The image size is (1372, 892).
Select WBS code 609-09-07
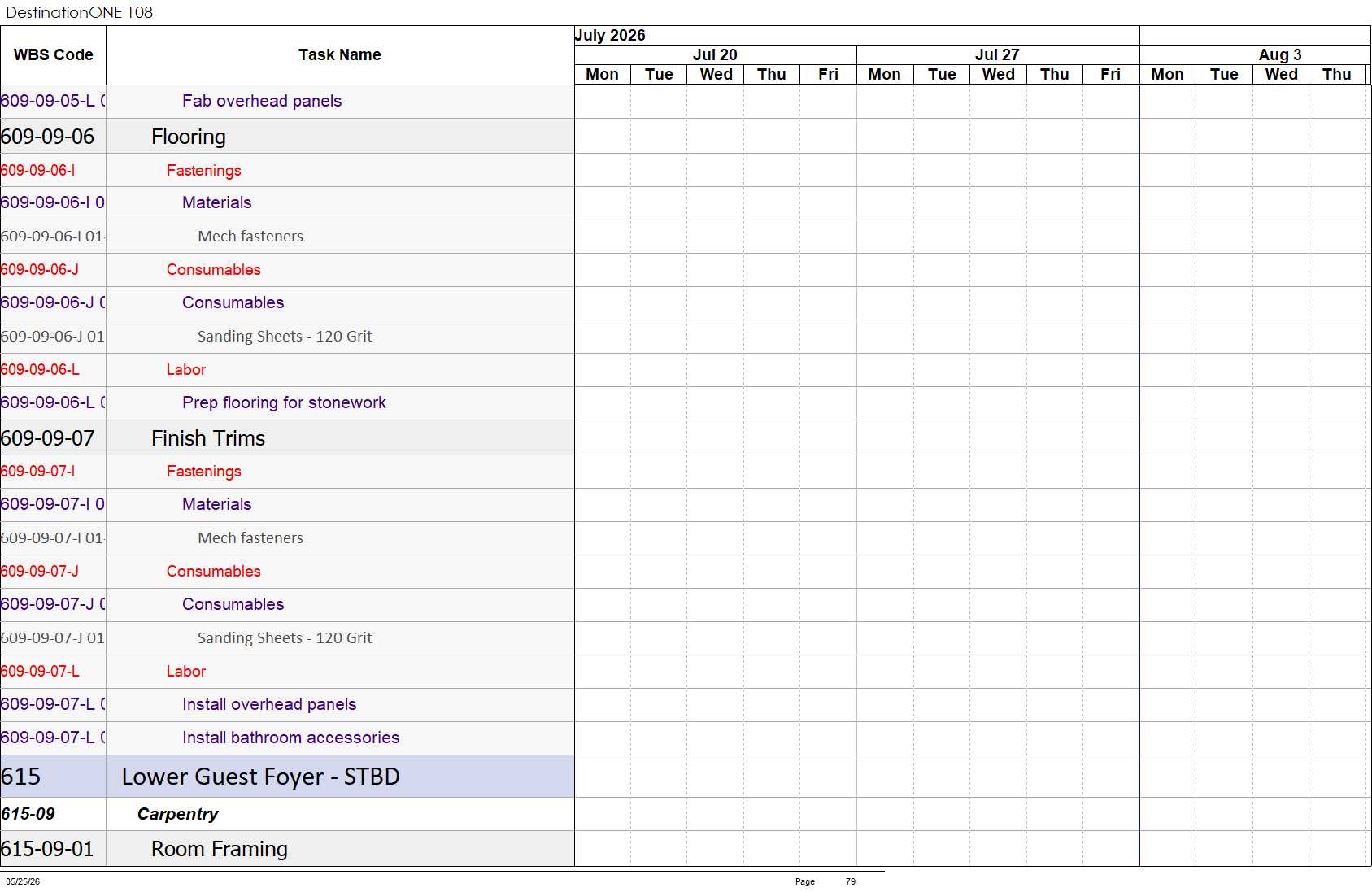point(48,438)
